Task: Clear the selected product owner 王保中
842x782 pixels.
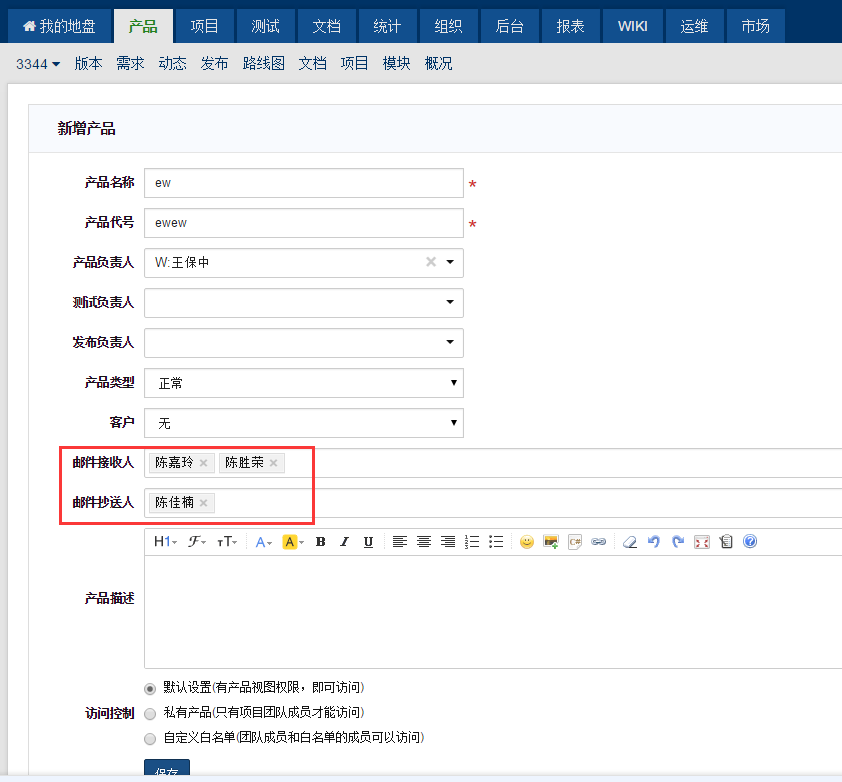Action: 431,262
